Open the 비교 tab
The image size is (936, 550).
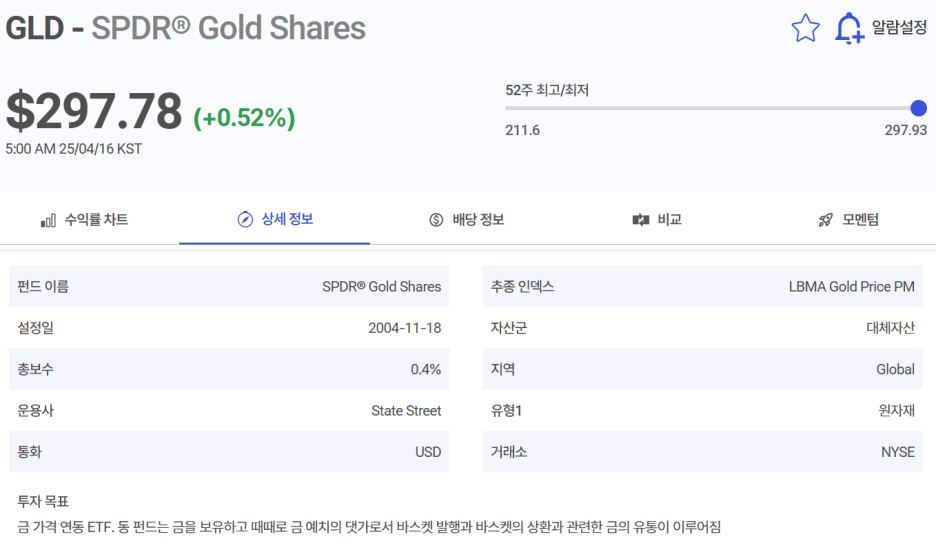point(657,220)
